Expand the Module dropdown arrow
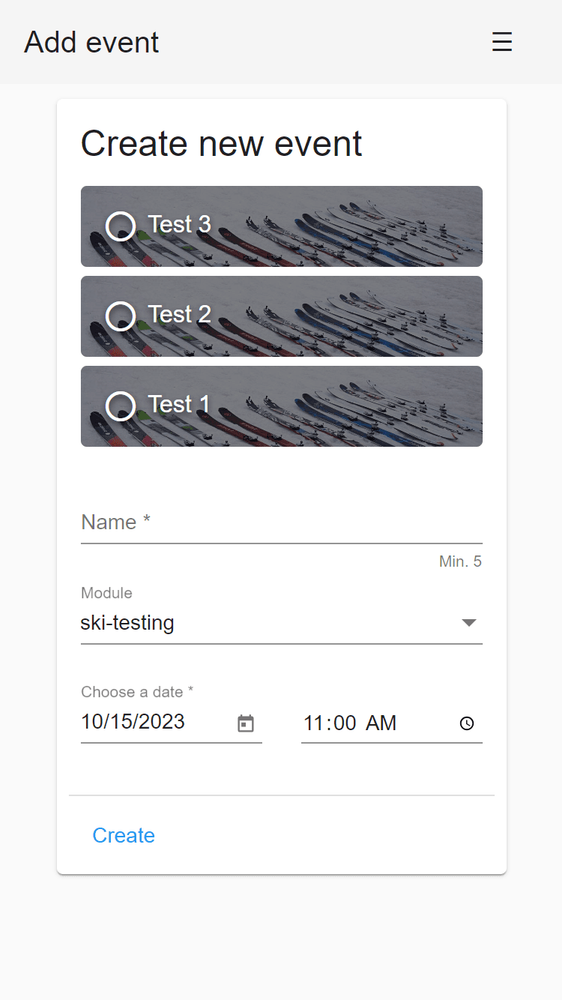The height and width of the screenshot is (1000, 562). click(x=469, y=622)
